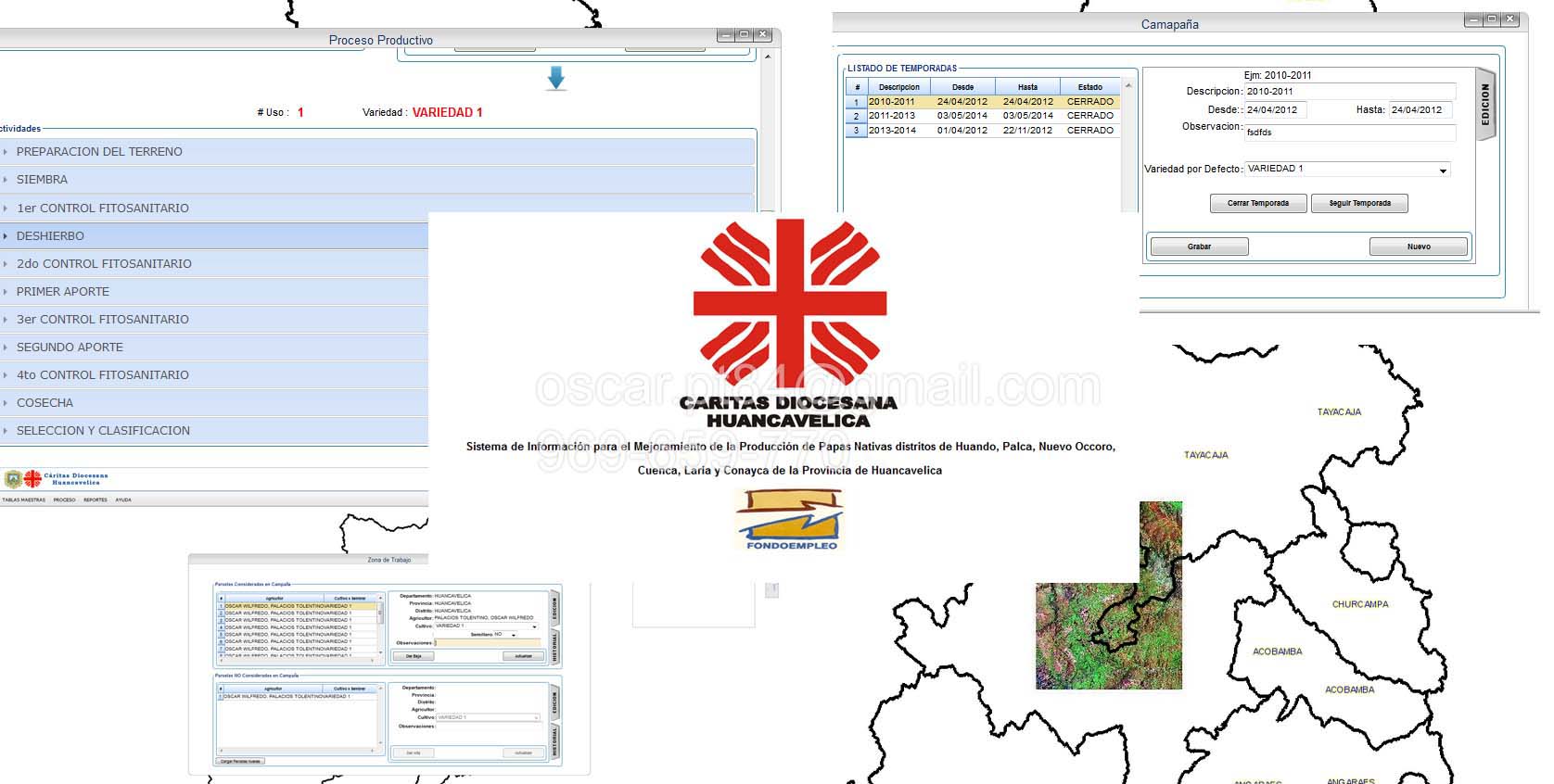Click the Hasta column header

[x=1027, y=87]
